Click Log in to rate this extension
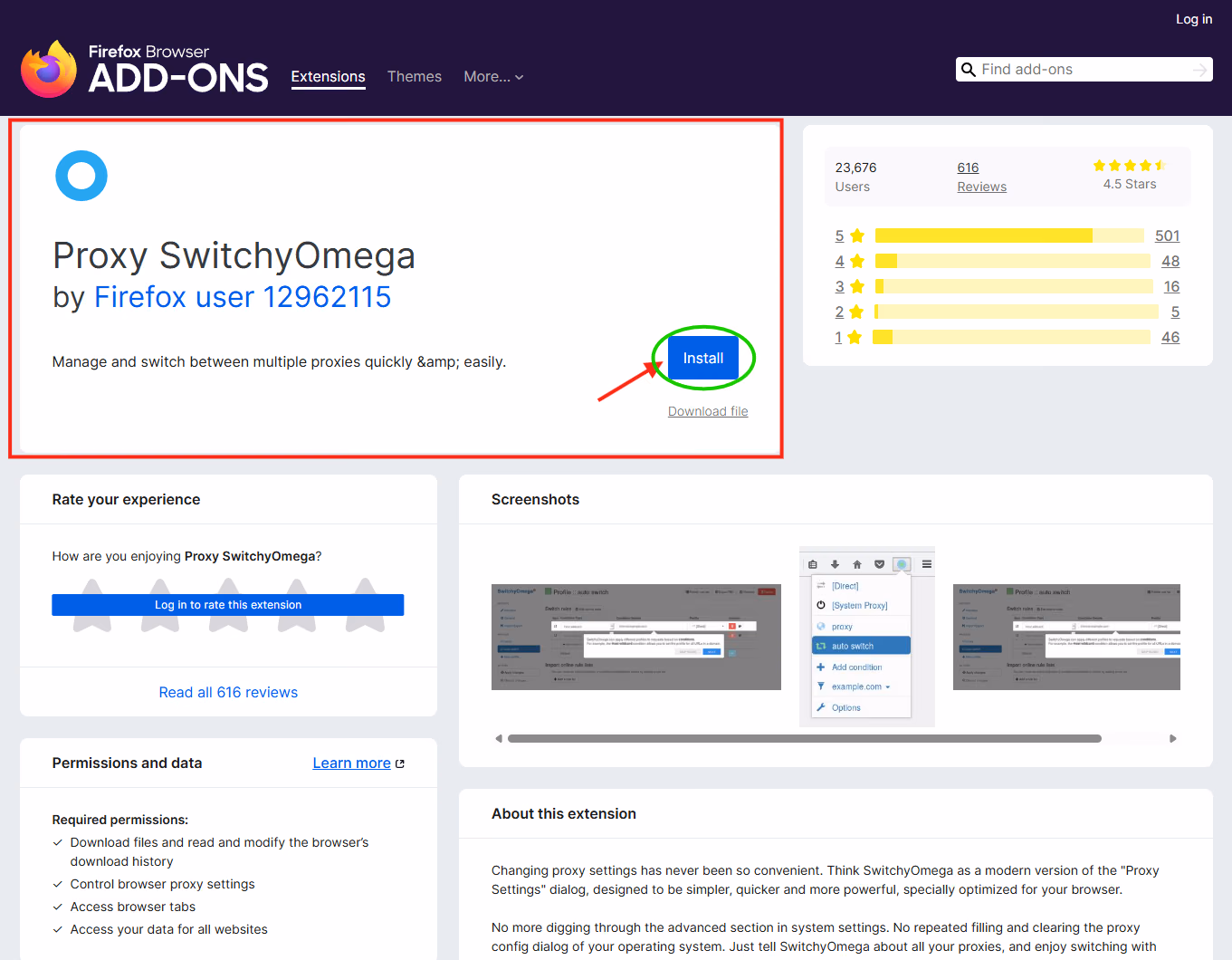1232x960 pixels. [x=228, y=605]
